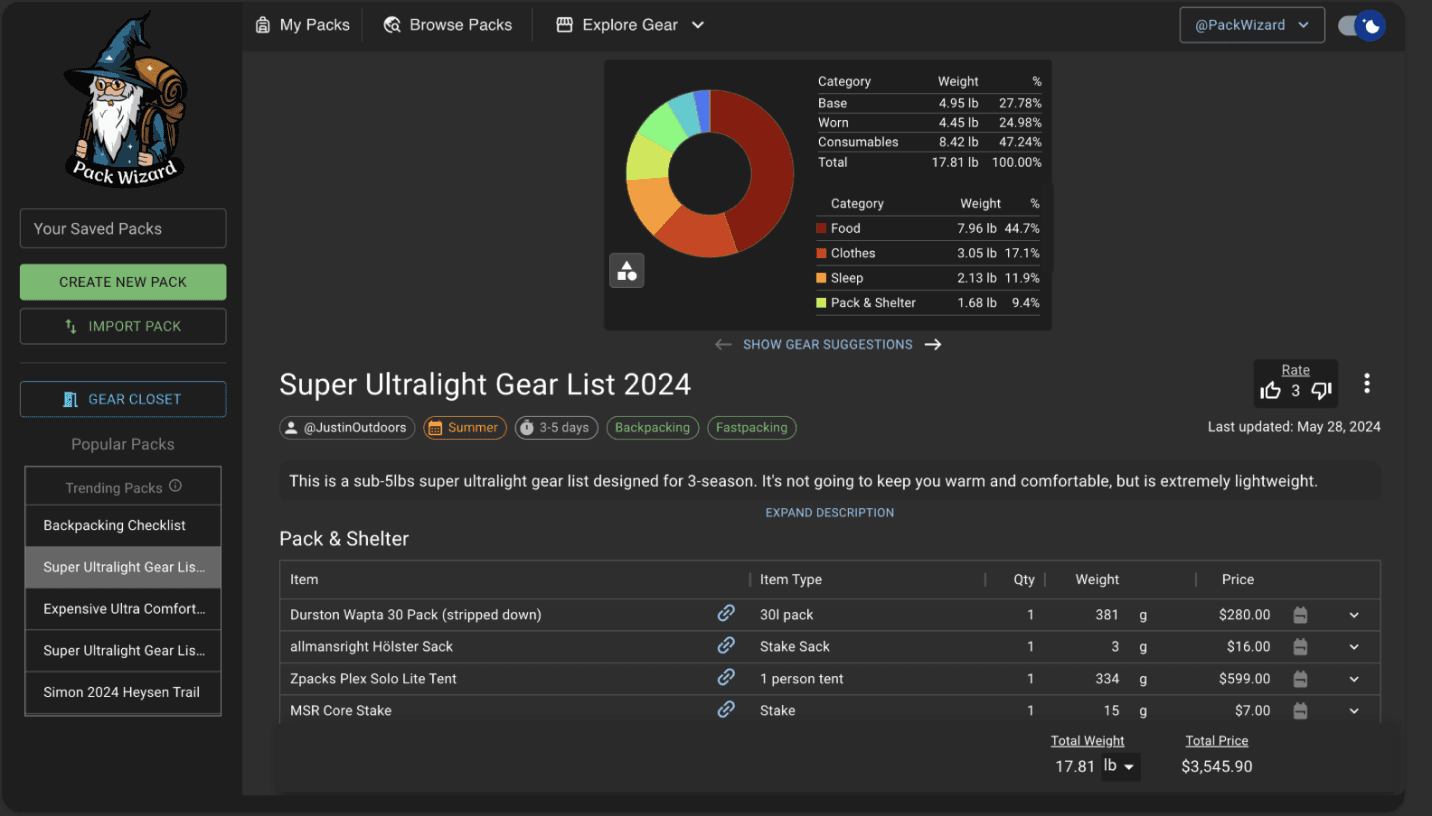Click the Explore Gear store icon
The width and height of the screenshot is (1432, 816).
tap(564, 25)
